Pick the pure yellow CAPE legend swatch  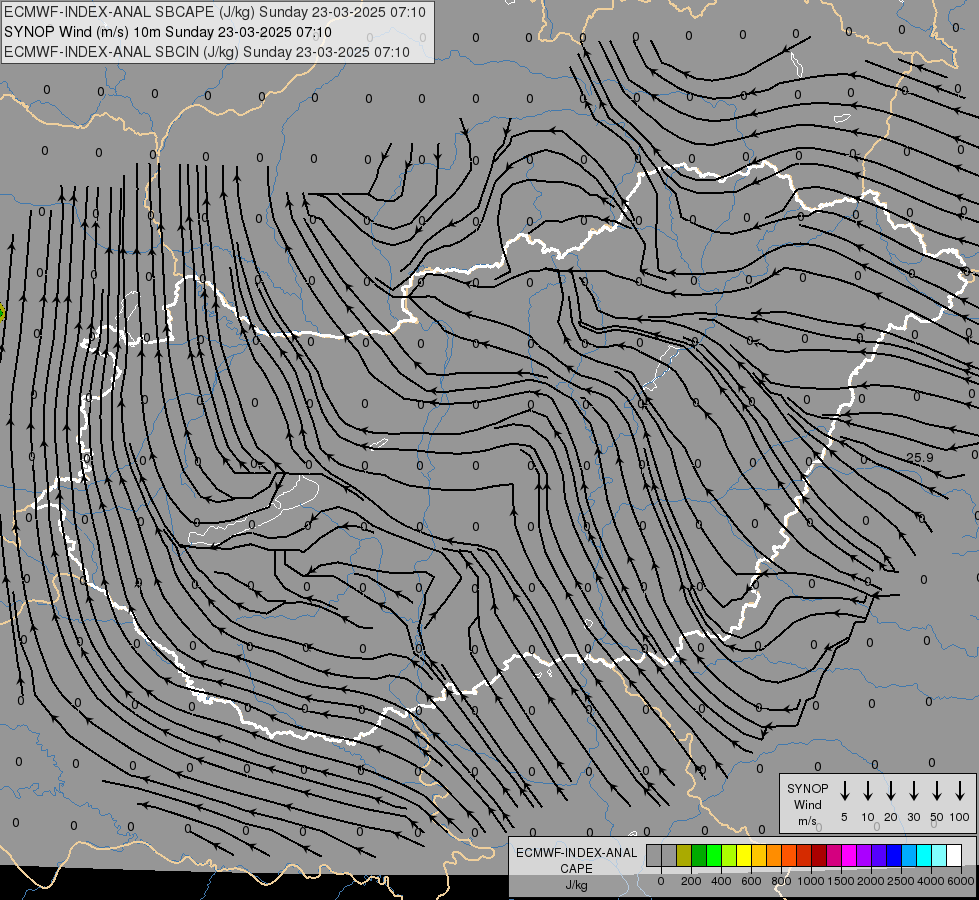(x=744, y=855)
